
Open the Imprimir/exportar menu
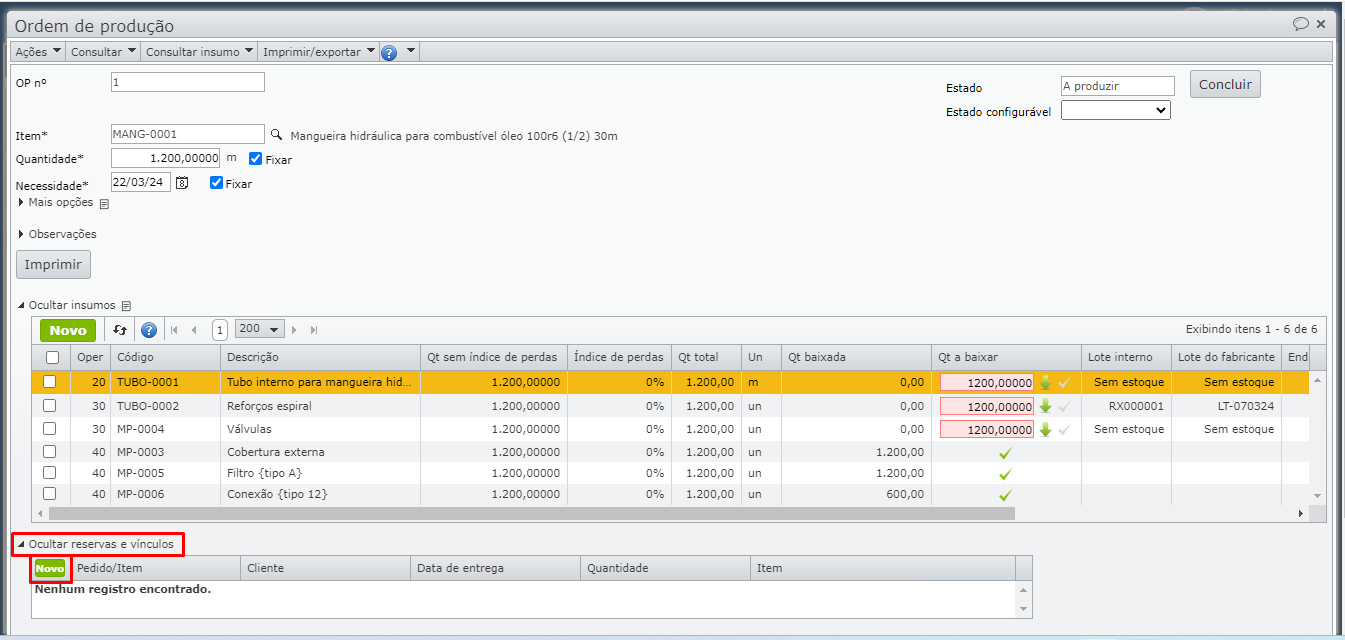[319, 52]
